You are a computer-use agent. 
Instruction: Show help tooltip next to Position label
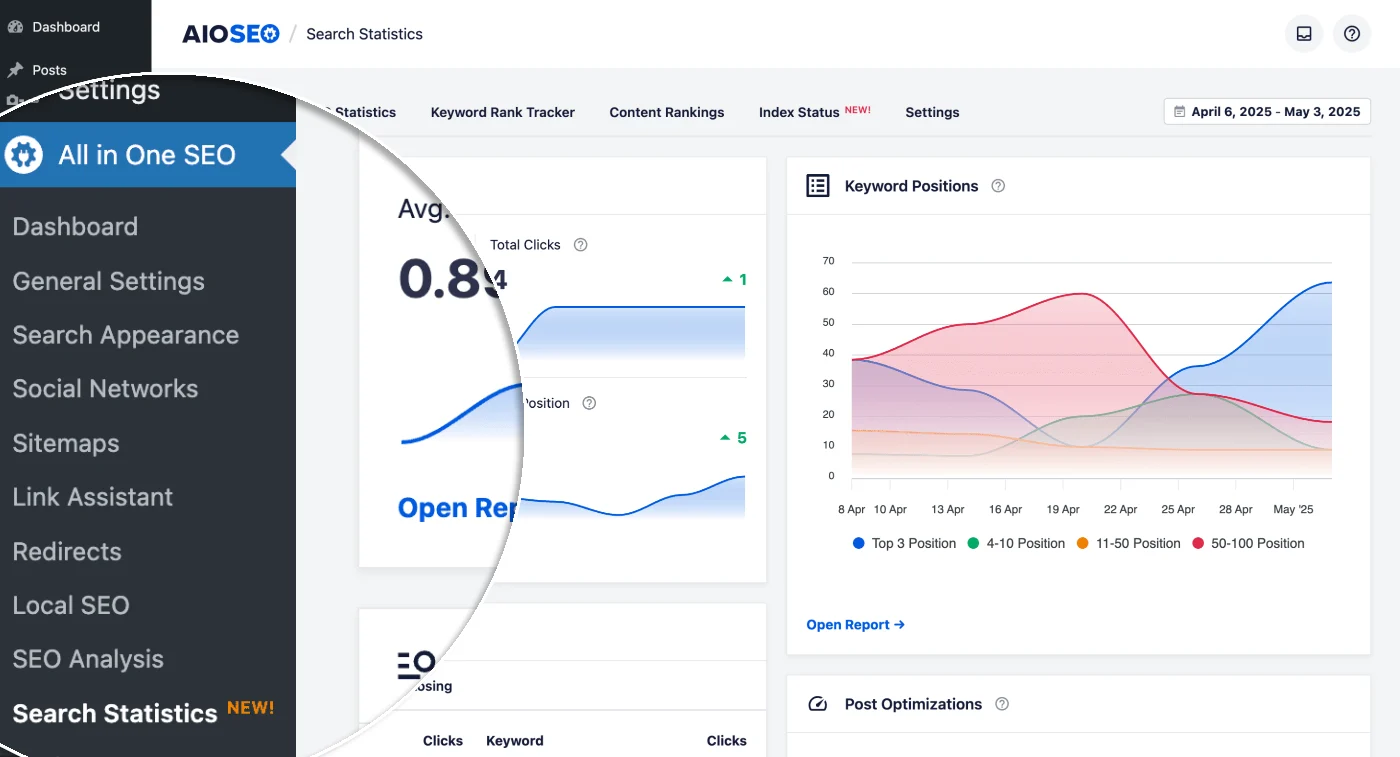[x=589, y=403]
